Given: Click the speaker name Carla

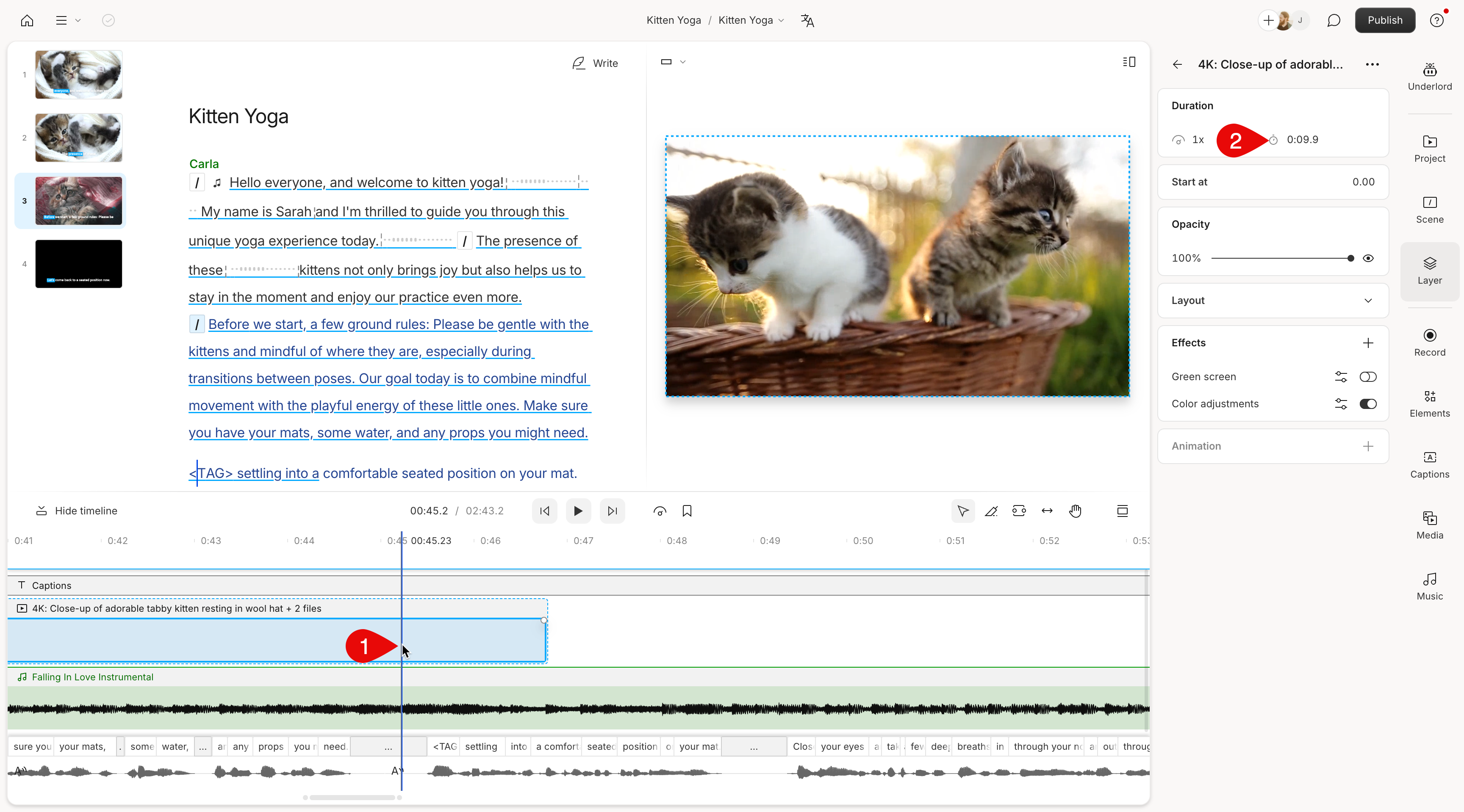Looking at the screenshot, I should (203, 163).
